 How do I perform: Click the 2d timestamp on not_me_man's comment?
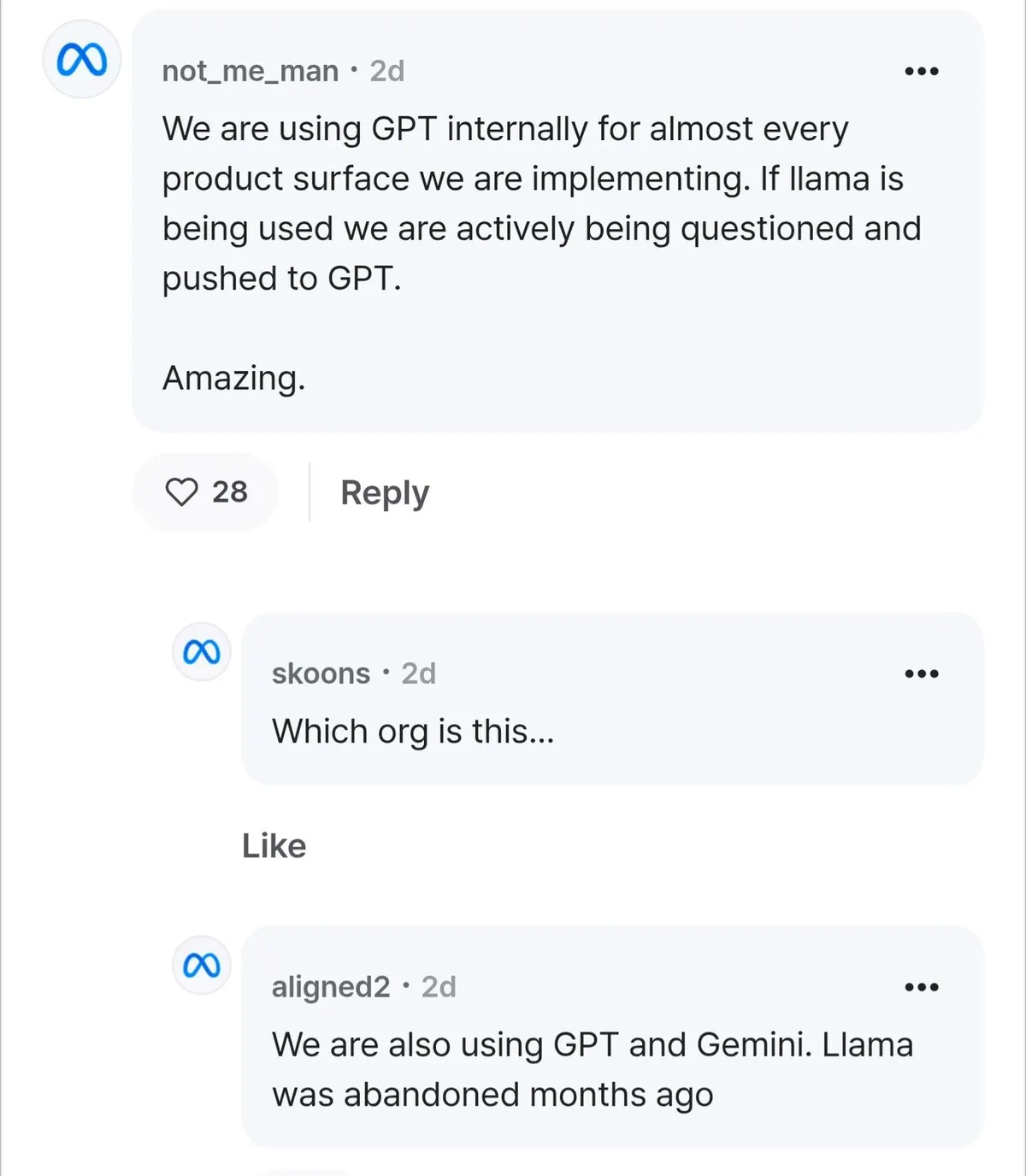pos(387,71)
